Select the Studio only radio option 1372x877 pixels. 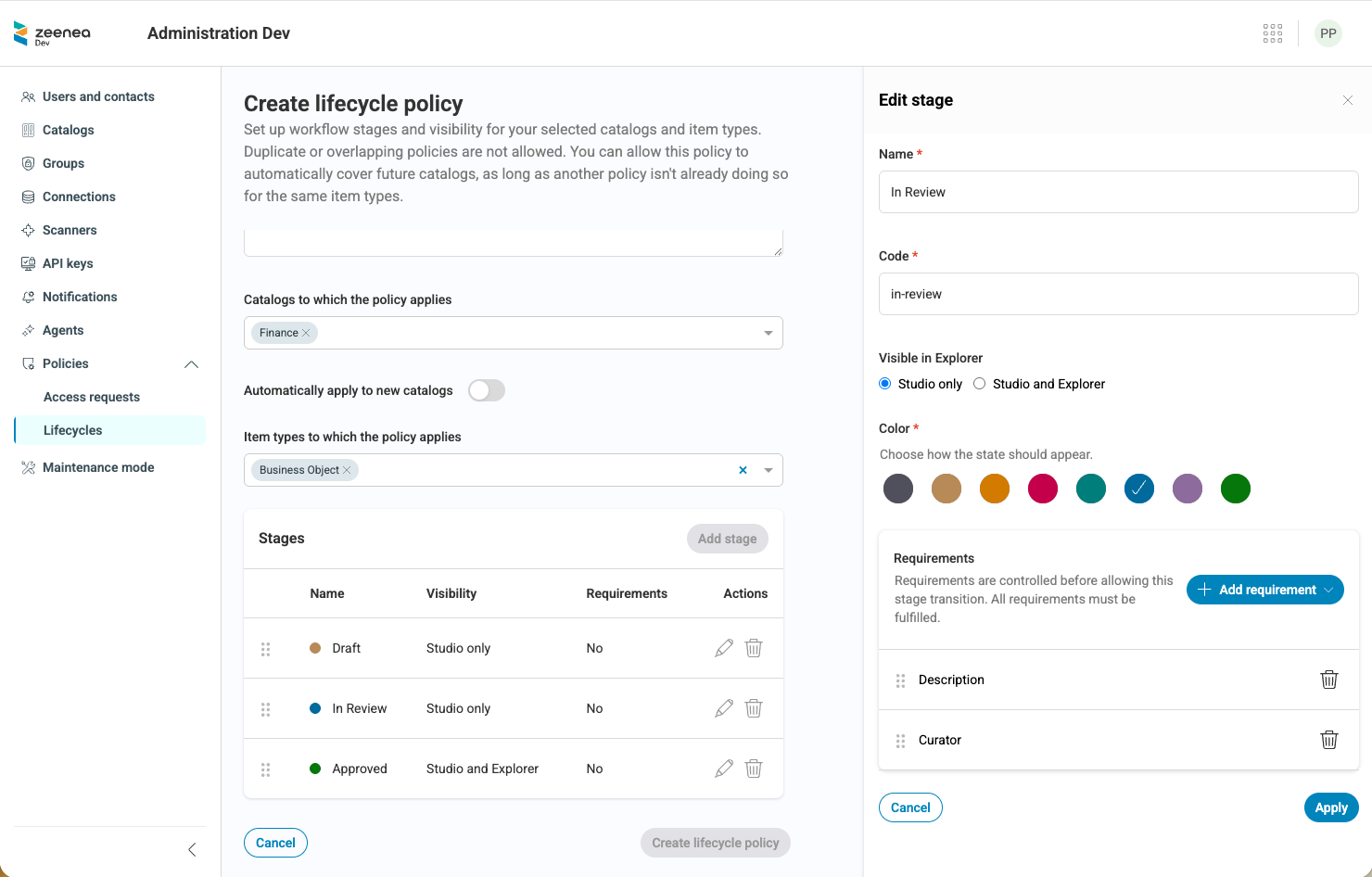click(885, 384)
